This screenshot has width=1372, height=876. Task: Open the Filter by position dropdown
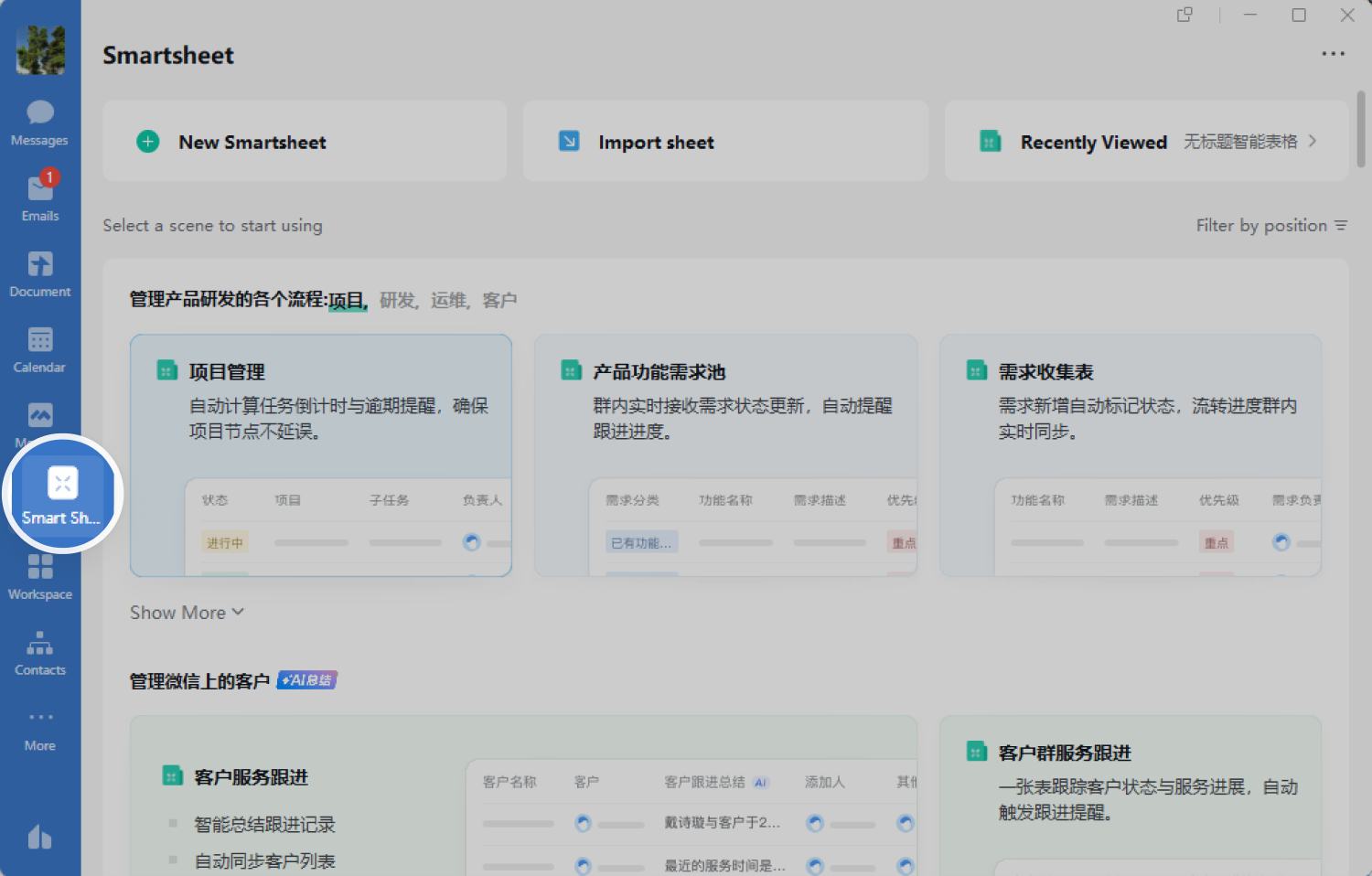[x=1270, y=226]
